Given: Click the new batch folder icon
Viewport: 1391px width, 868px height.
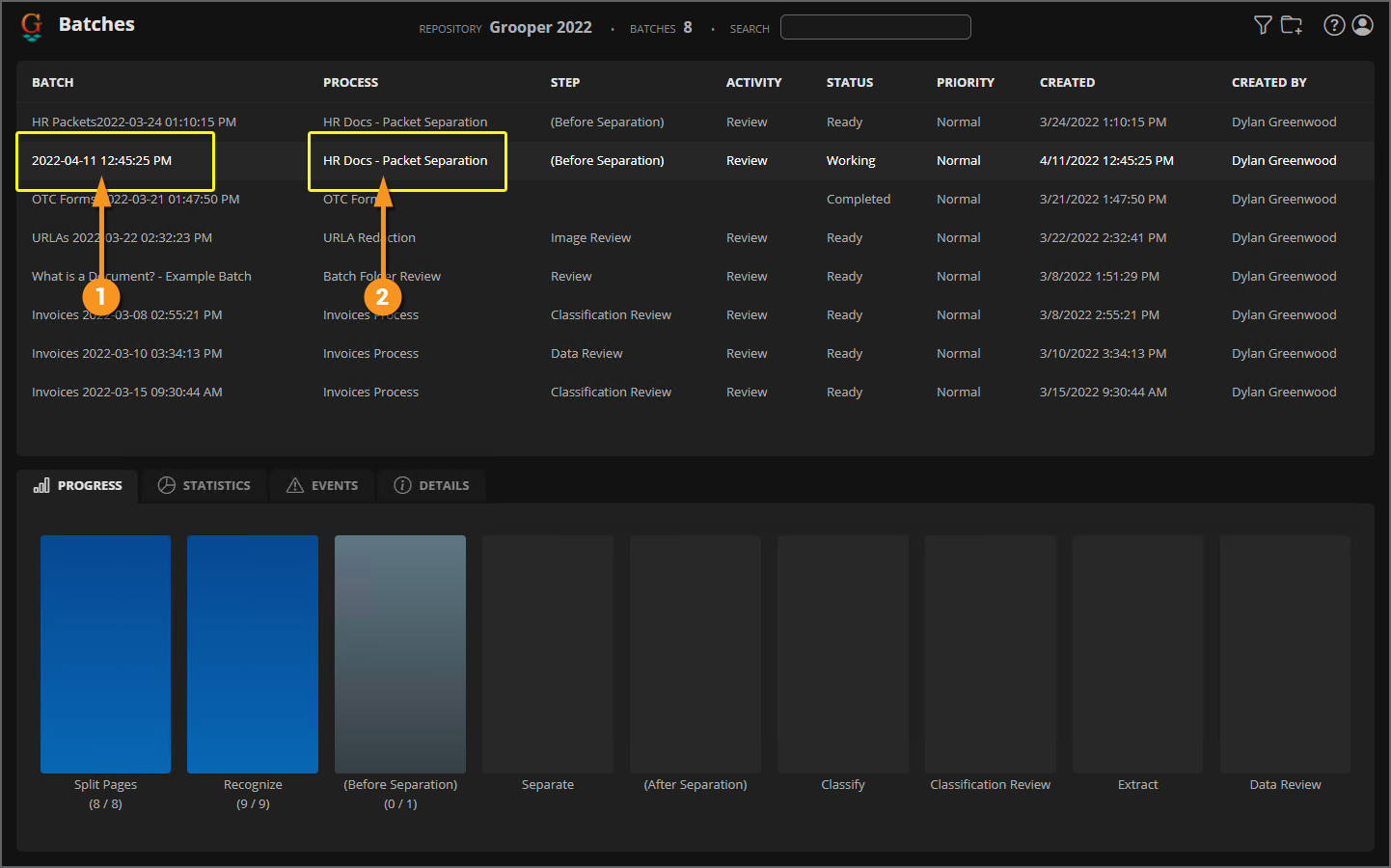Looking at the screenshot, I should 1292,25.
